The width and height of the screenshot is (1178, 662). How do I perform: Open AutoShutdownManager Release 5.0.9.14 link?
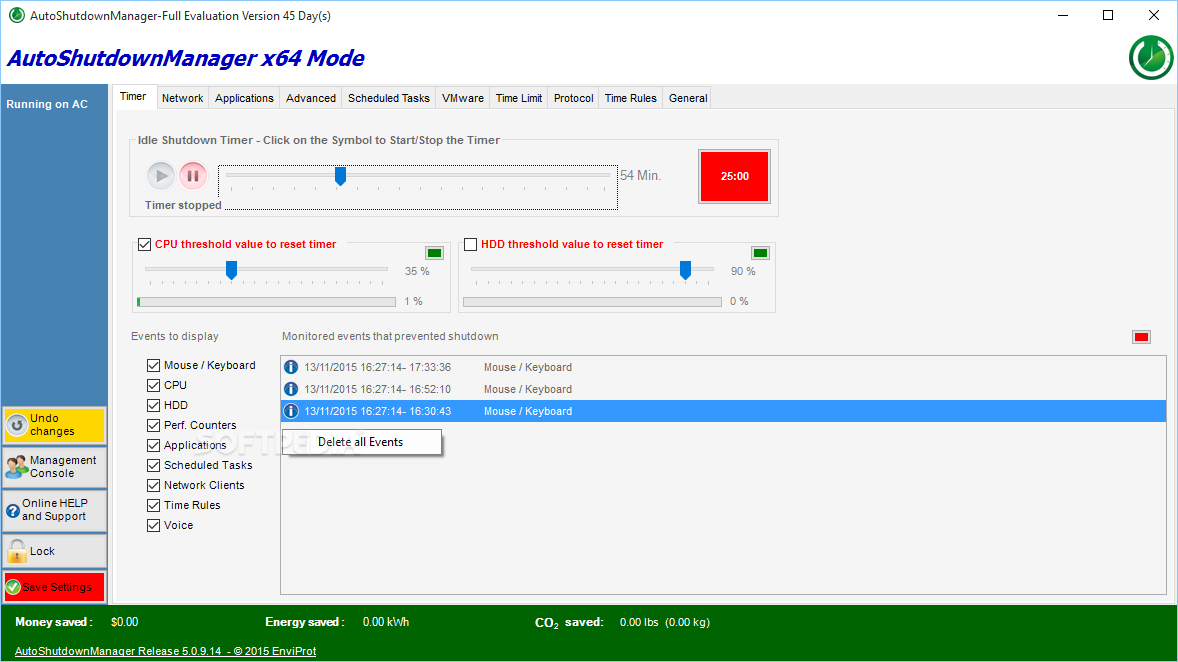click(x=165, y=651)
